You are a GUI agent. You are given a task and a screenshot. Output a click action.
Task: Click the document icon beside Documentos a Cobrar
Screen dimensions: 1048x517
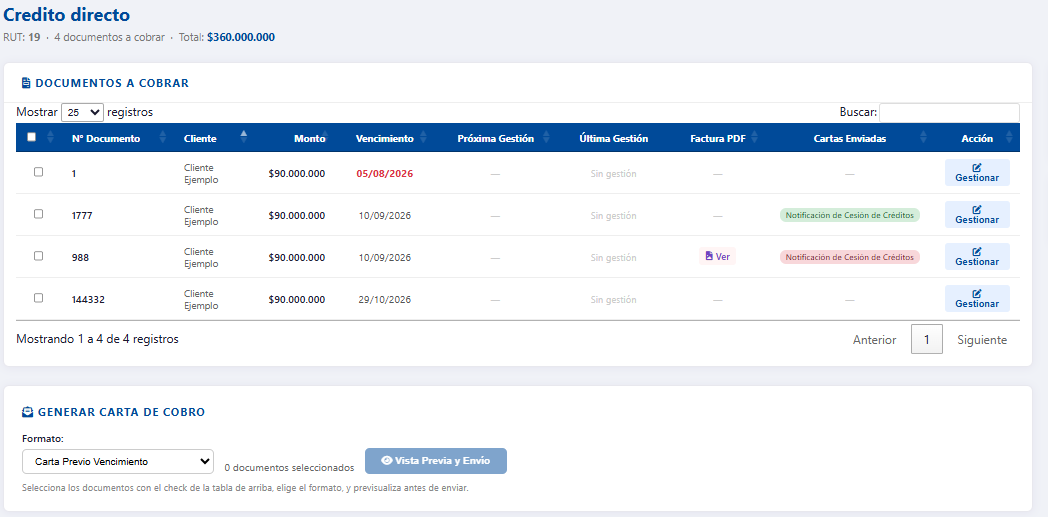(26, 83)
